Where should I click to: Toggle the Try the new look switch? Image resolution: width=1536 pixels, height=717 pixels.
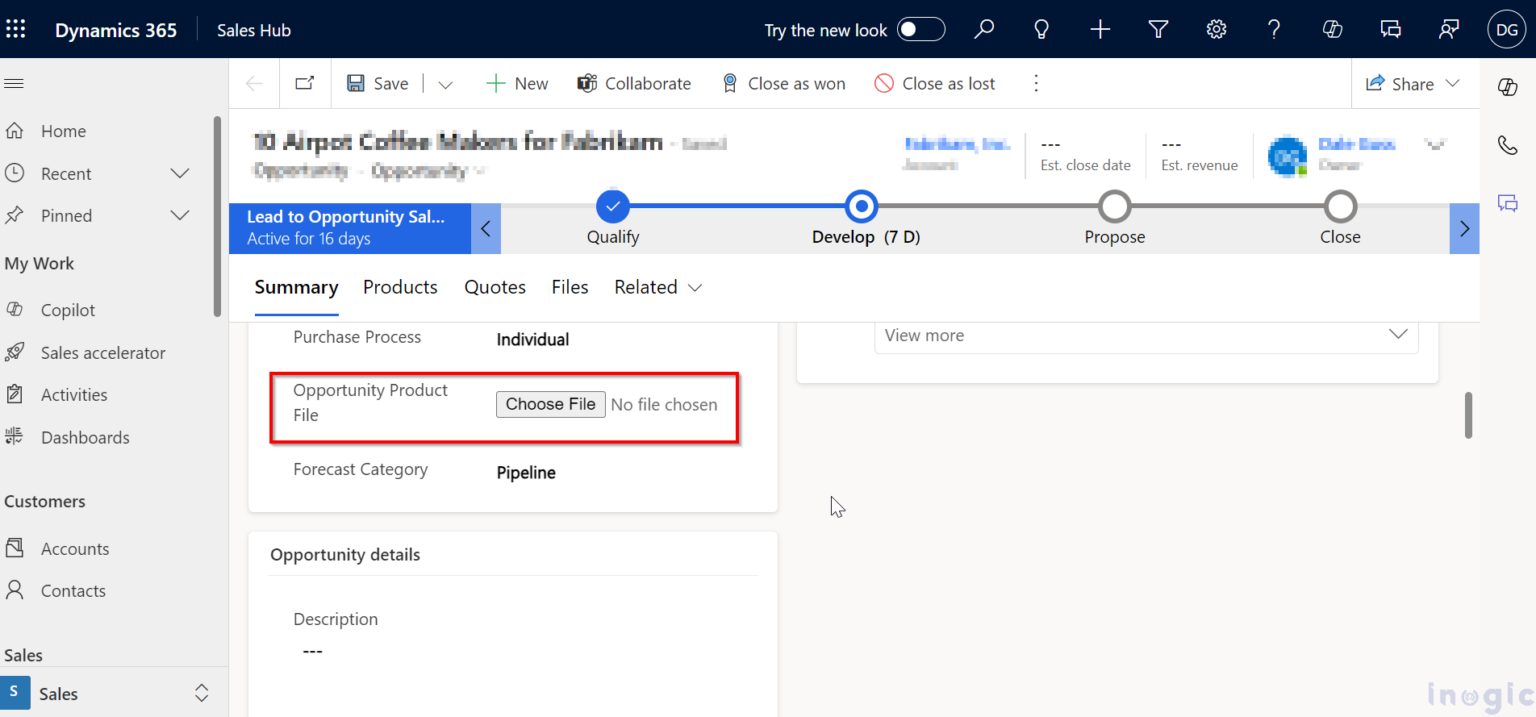(x=920, y=30)
